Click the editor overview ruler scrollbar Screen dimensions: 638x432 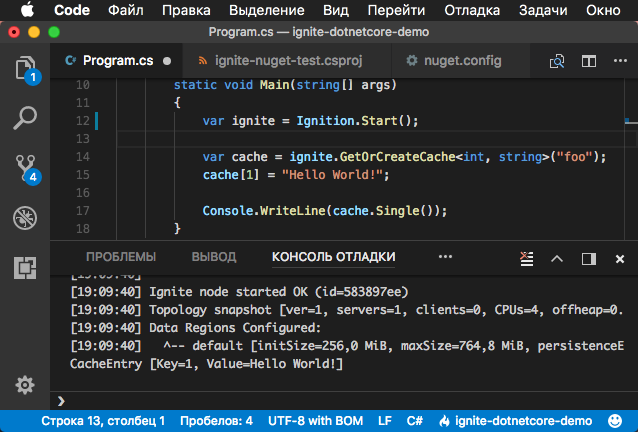coord(631,159)
